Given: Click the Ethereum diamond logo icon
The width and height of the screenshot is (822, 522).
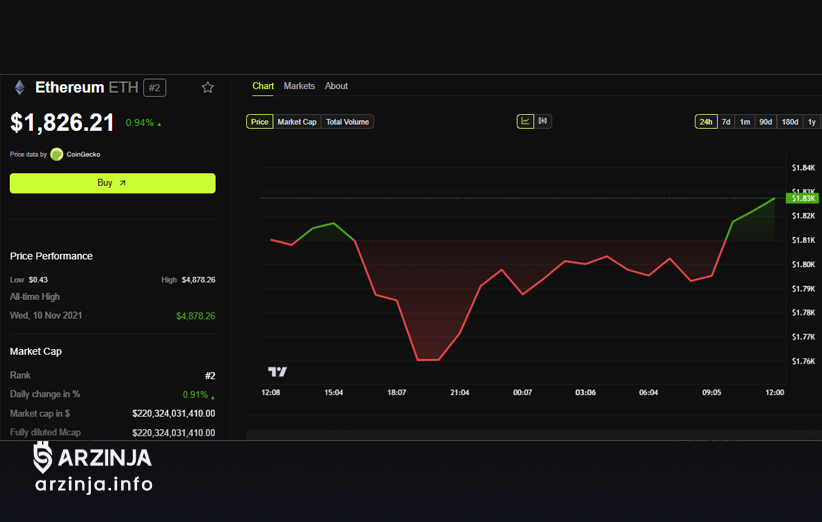Looking at the screenshot, I should [19, 87].
